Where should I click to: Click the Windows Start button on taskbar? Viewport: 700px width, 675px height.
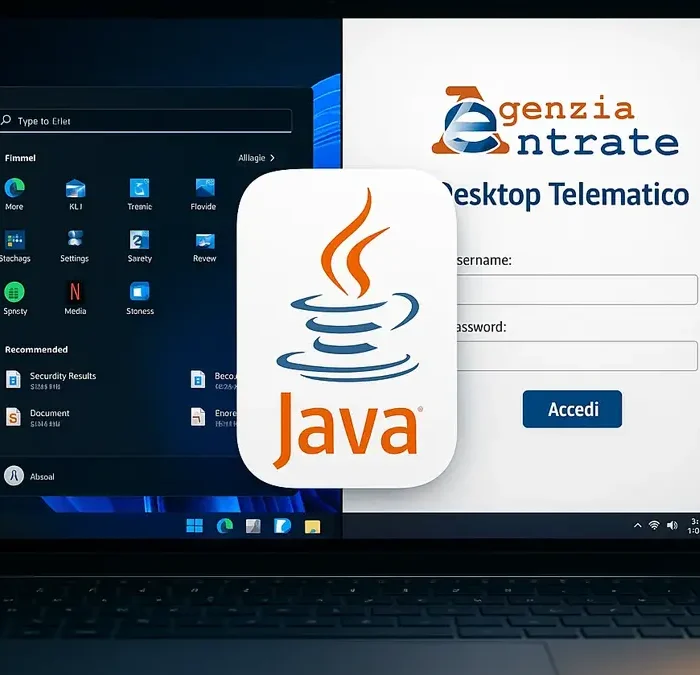pos(194,526)
